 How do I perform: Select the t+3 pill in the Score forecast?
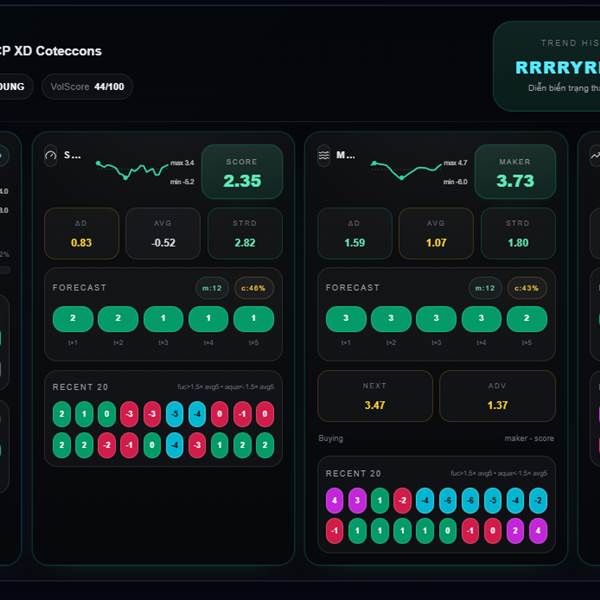(x=163, y=318)
